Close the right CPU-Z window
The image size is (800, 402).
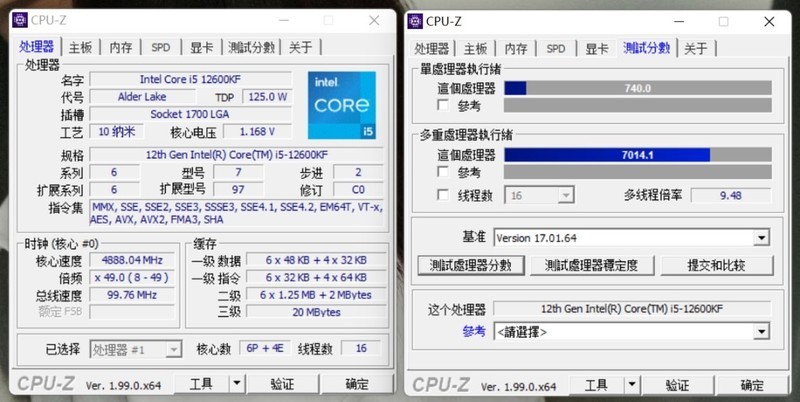(769, 21)
